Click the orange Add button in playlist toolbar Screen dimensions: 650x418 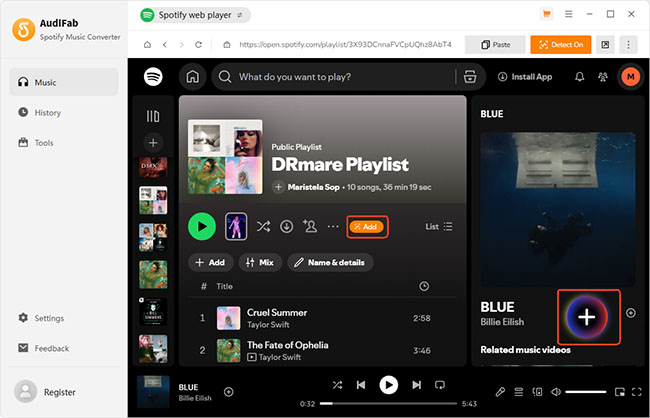point(367,226)
